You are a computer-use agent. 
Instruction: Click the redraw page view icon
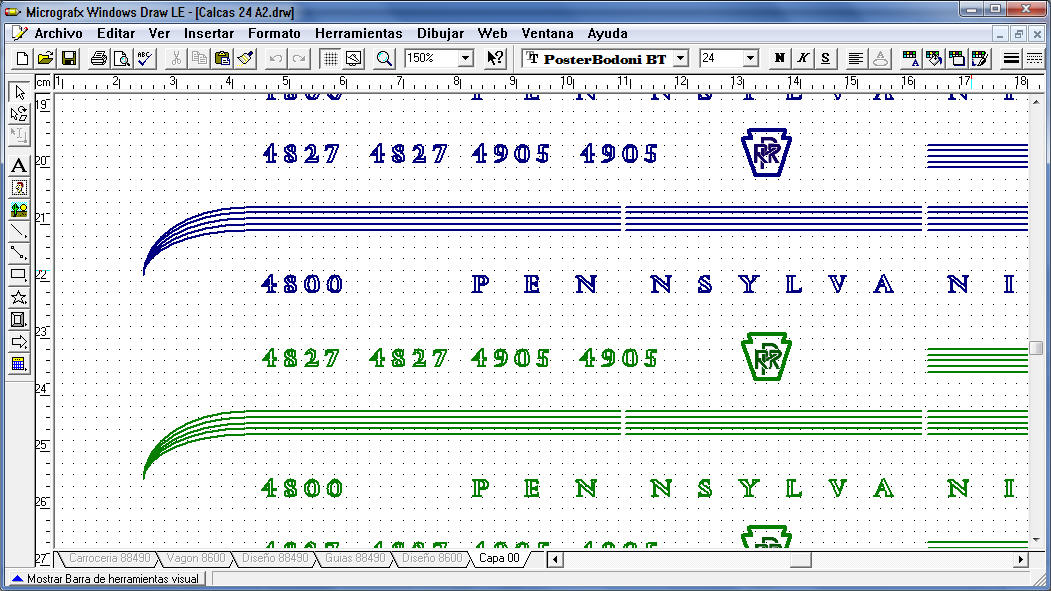point(354,58)
